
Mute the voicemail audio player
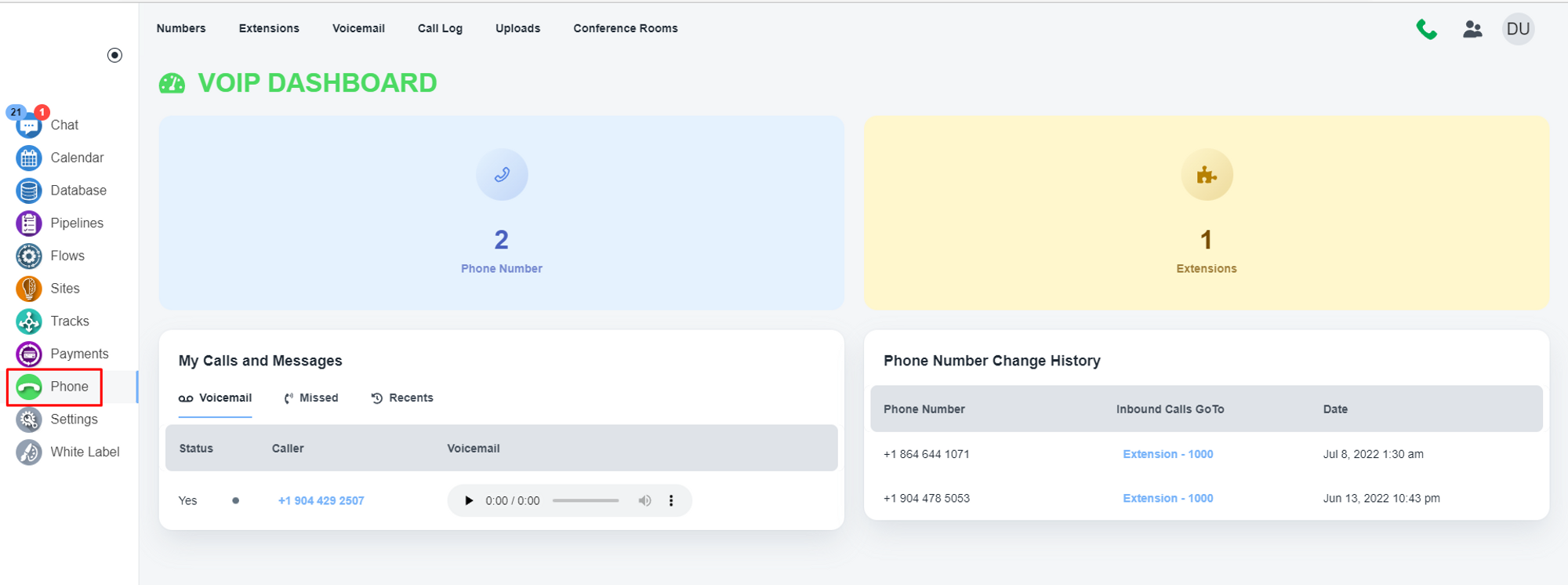(644, 501)
